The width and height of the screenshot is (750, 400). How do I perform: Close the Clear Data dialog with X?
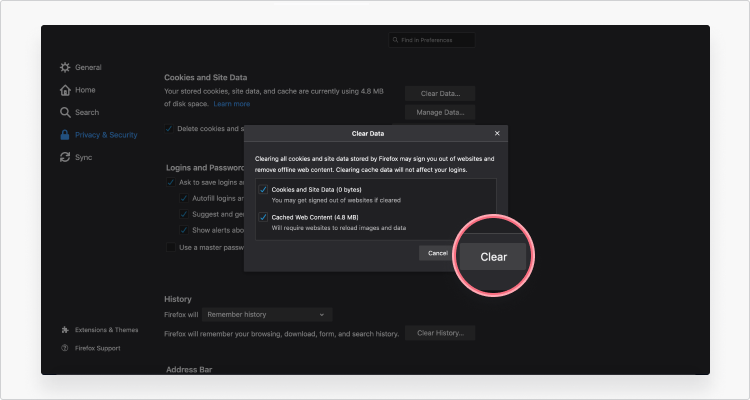497,133
